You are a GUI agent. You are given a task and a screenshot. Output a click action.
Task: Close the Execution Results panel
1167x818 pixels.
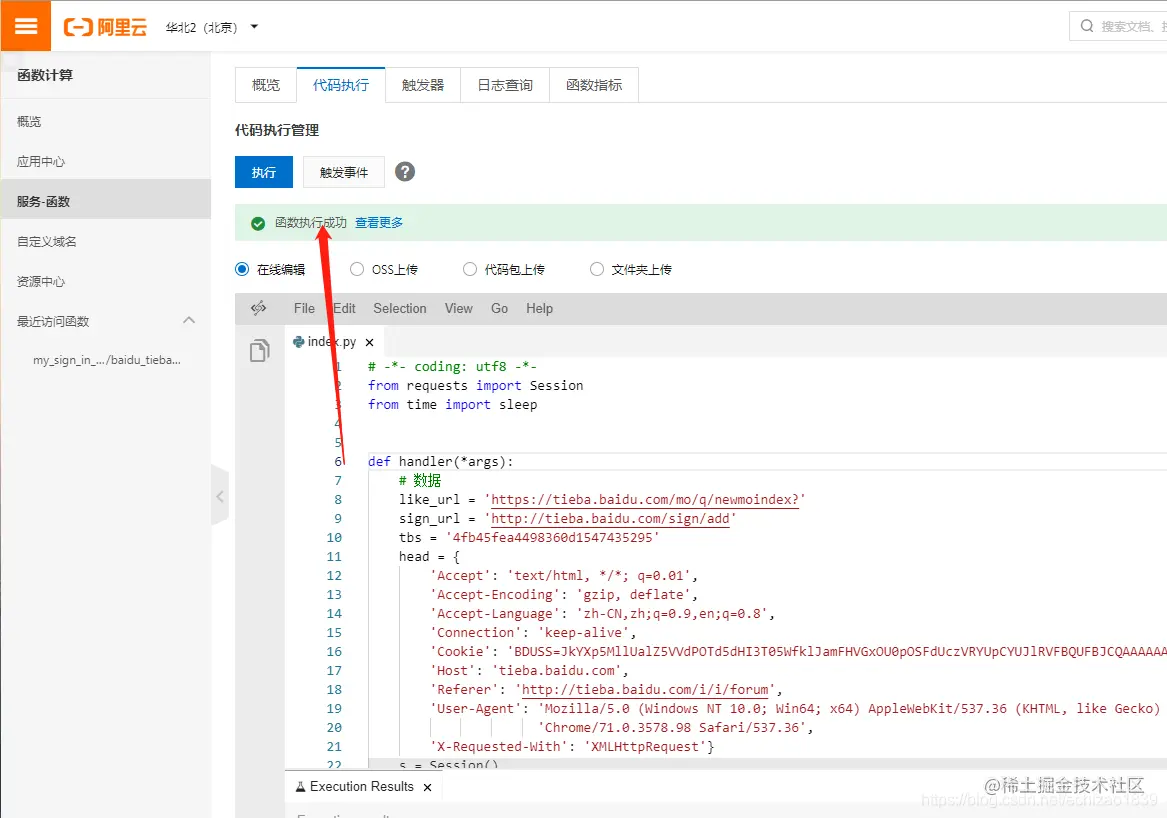(427, 787)
